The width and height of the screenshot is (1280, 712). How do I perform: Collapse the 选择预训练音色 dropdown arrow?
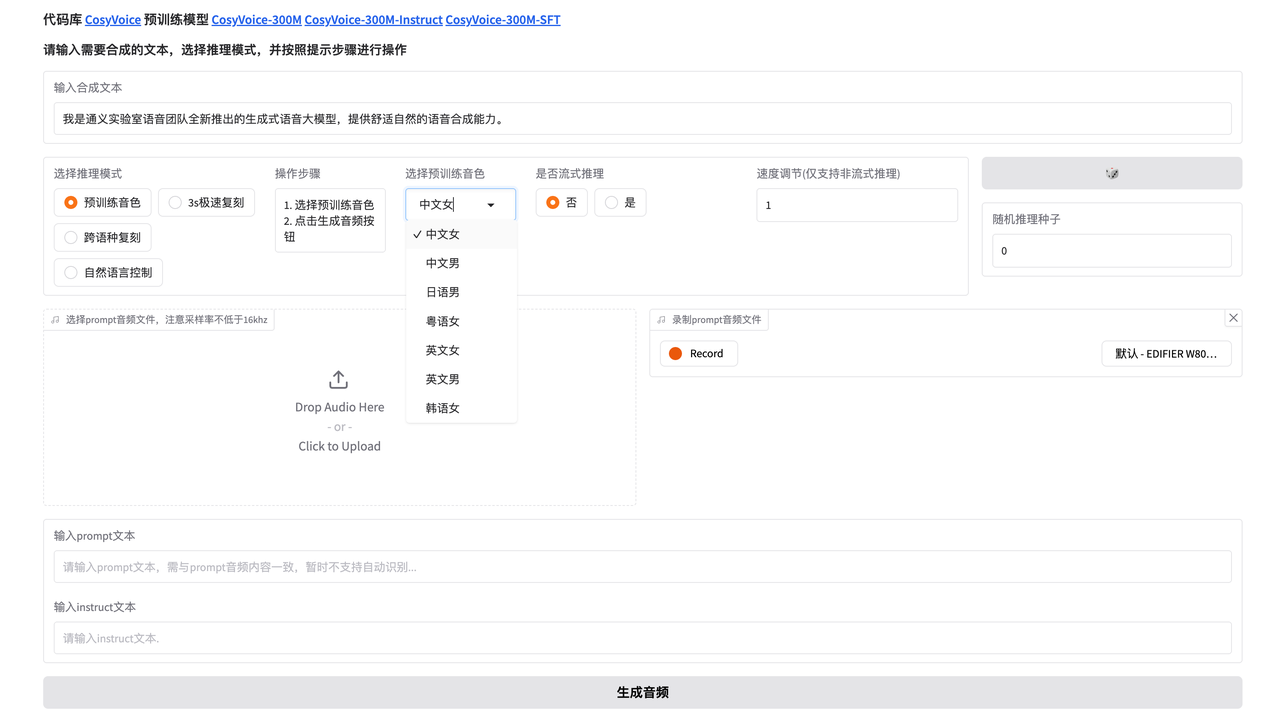pyautogui.click(x=491, y=205)
